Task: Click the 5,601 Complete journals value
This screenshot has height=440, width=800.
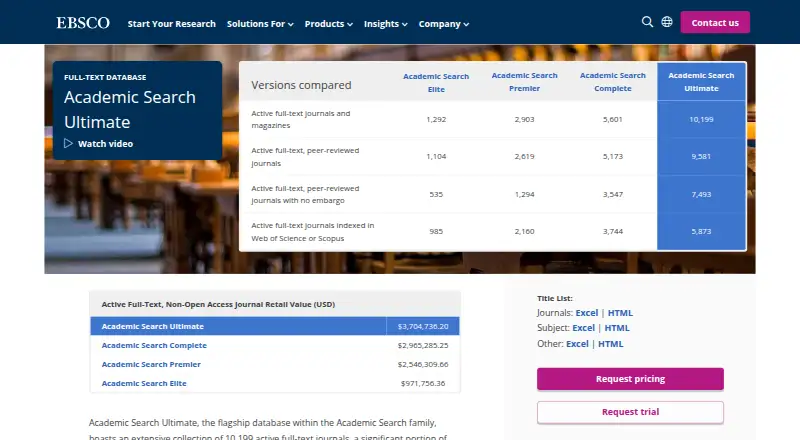Action: pos(613,119)
